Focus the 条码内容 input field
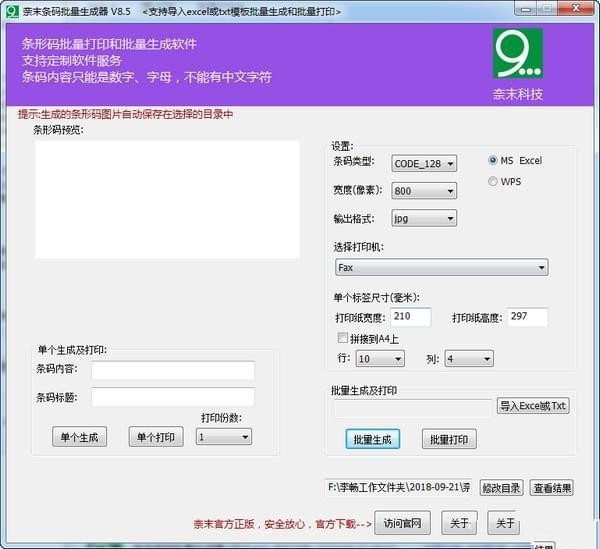 [x=173, y=370]
